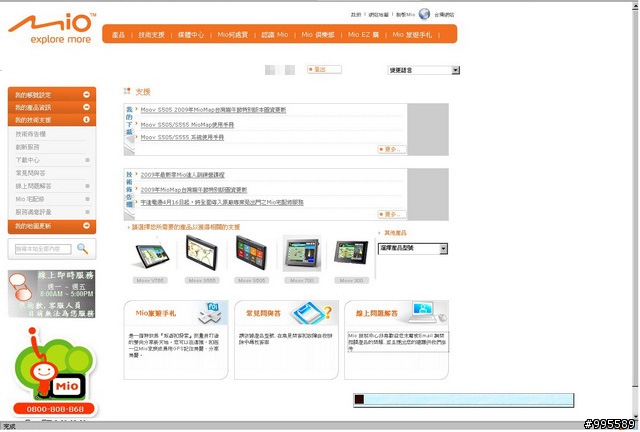Collapse the 我的技術支援 sidebar section
Screen dimensions: 640x432
pyautogui.click(x=52, y=120)
